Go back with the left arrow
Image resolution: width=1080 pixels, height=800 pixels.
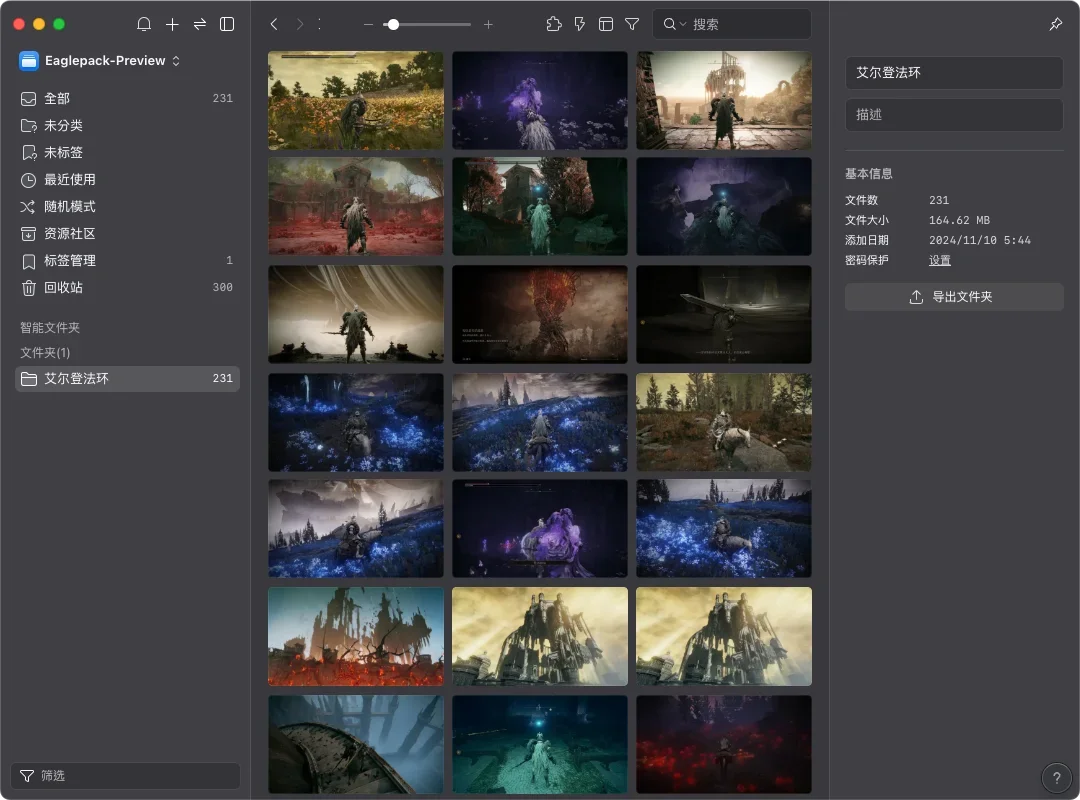click(274, 24)
